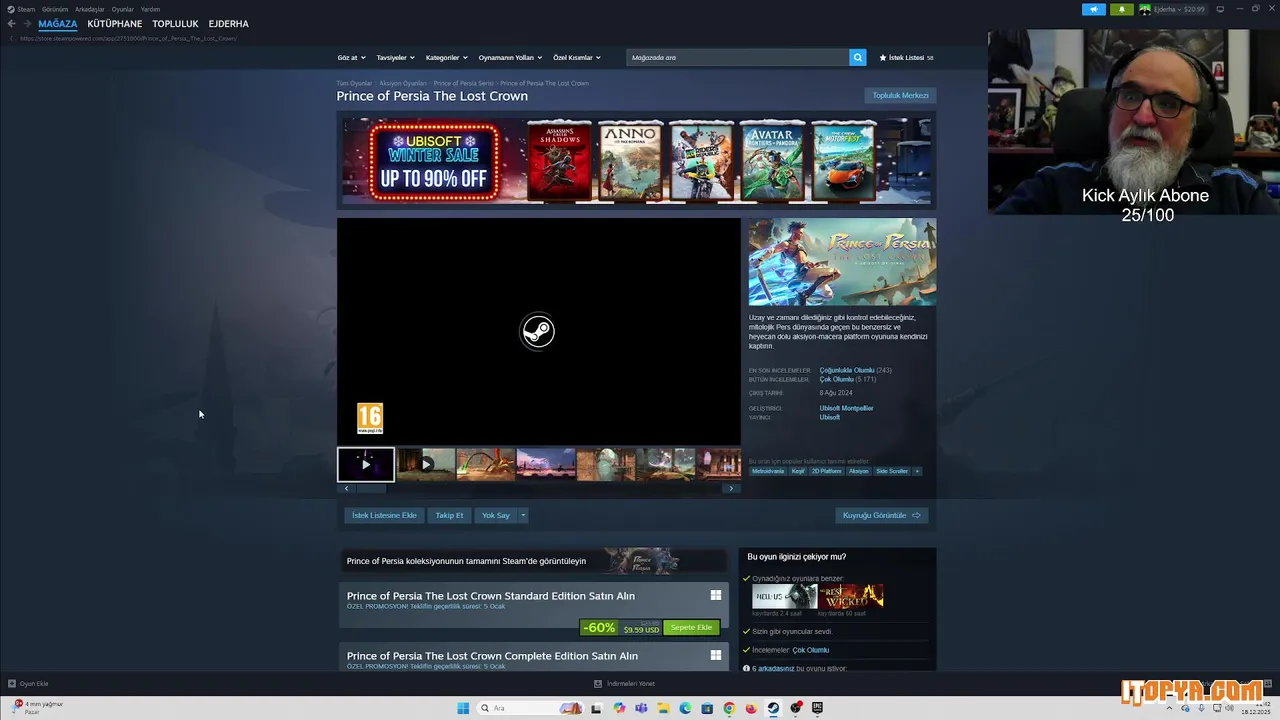Screen dimensions: 1280x720
Task: Switch to TOPLULUK tab
Action: pyautogui.click(x=175, y=24)
